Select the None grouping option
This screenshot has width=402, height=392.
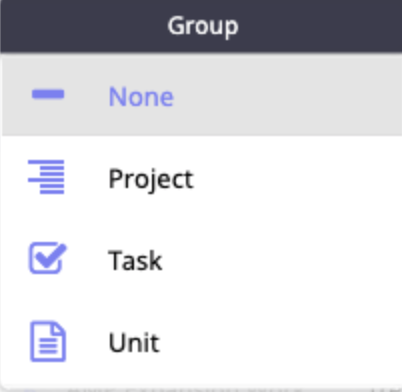202,95
